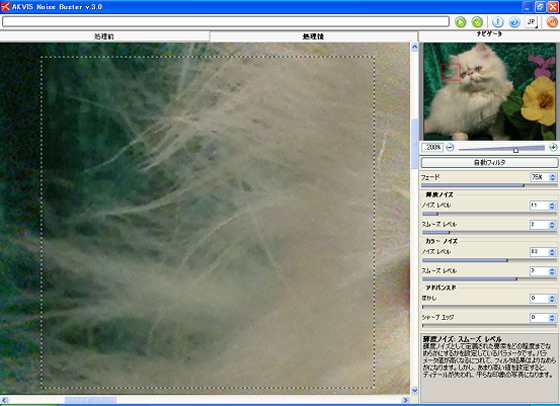Viewport: 560px width, 406px height.
Task: Click the red cancel icon in toolbar
Action: [552, 22]
